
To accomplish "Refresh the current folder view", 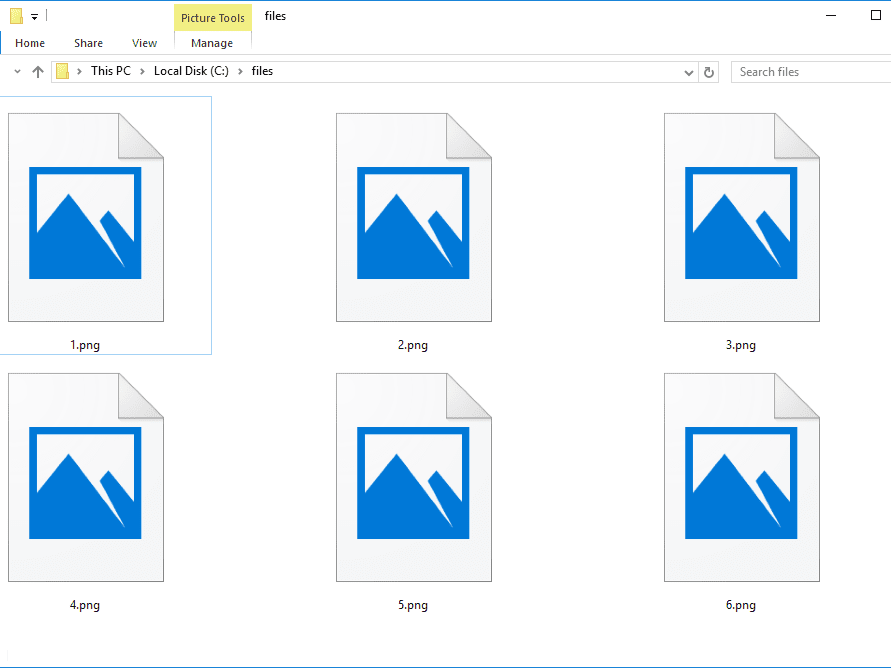I will click(x=709, y=71).
